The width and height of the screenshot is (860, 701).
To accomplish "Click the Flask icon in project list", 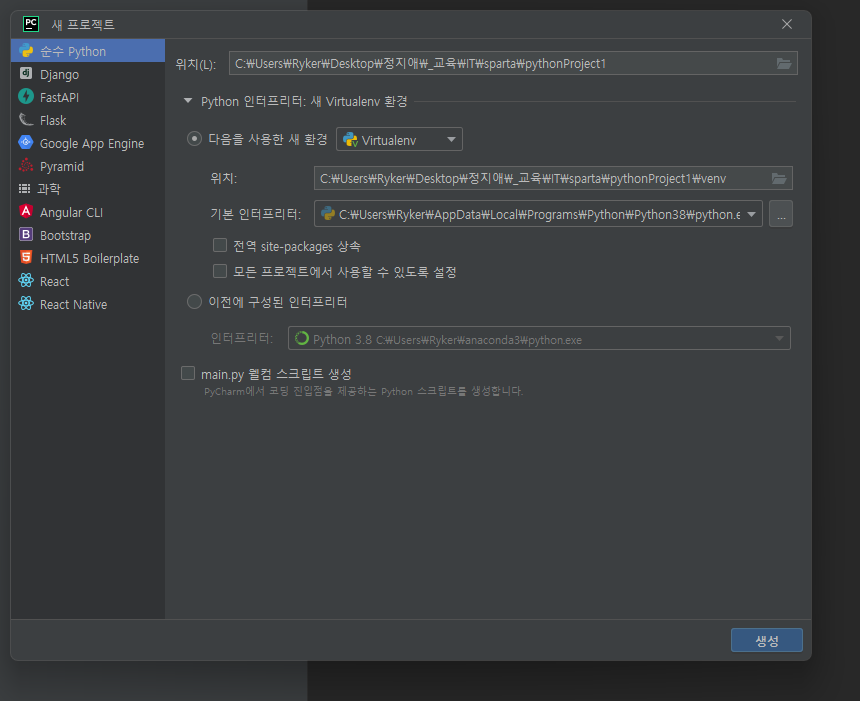I will click(x=26, y=120).
